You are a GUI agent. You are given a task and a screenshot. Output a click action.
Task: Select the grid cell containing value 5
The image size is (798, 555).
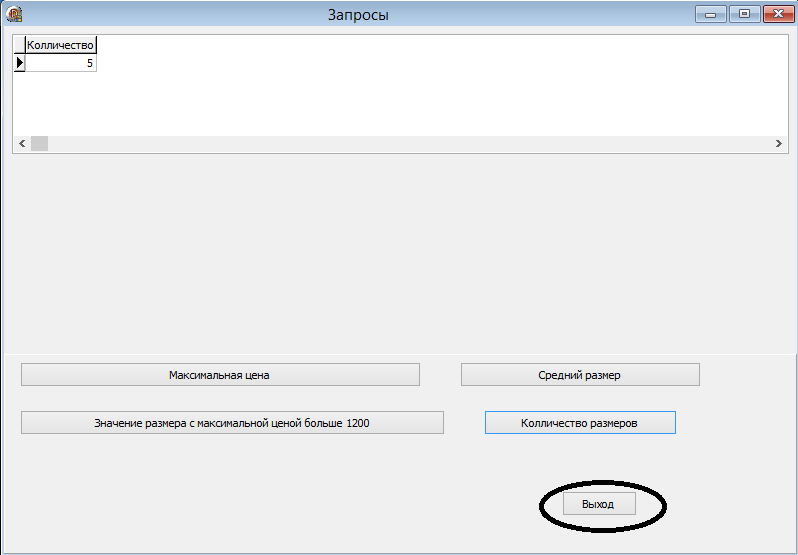click(61, 63)
